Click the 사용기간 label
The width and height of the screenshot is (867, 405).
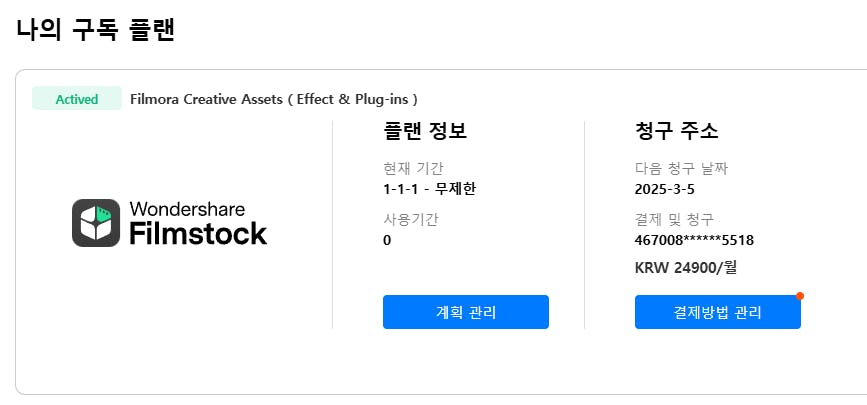pos(411,219)
